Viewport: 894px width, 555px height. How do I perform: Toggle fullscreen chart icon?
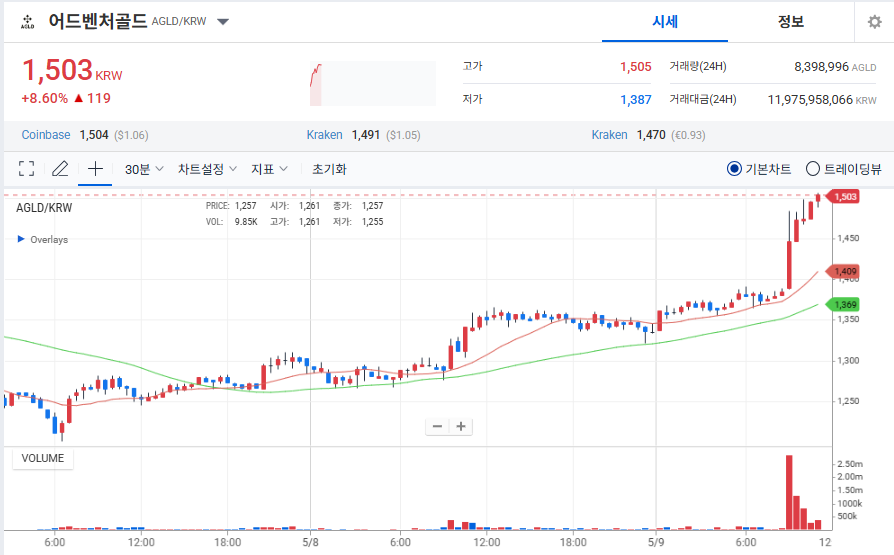[x=26, y=169]
